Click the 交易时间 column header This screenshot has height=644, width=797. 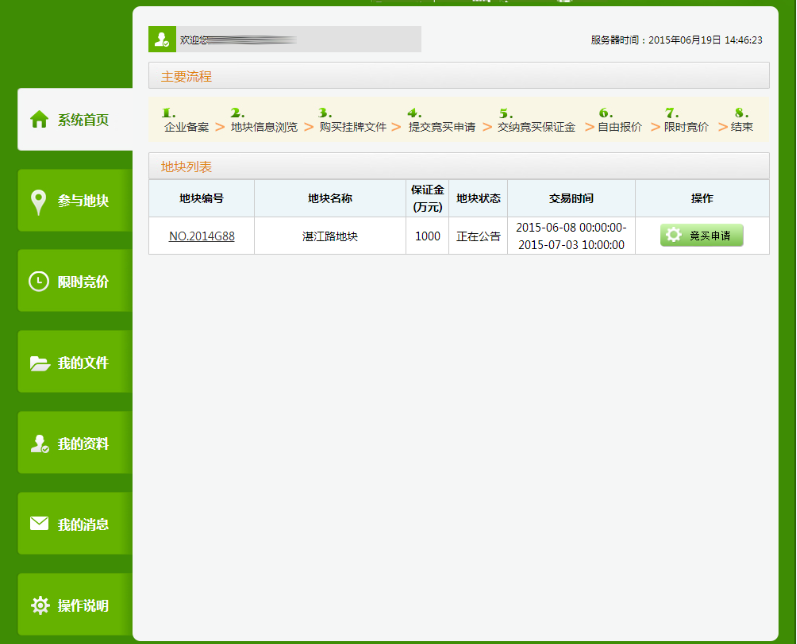coord(571,198)
